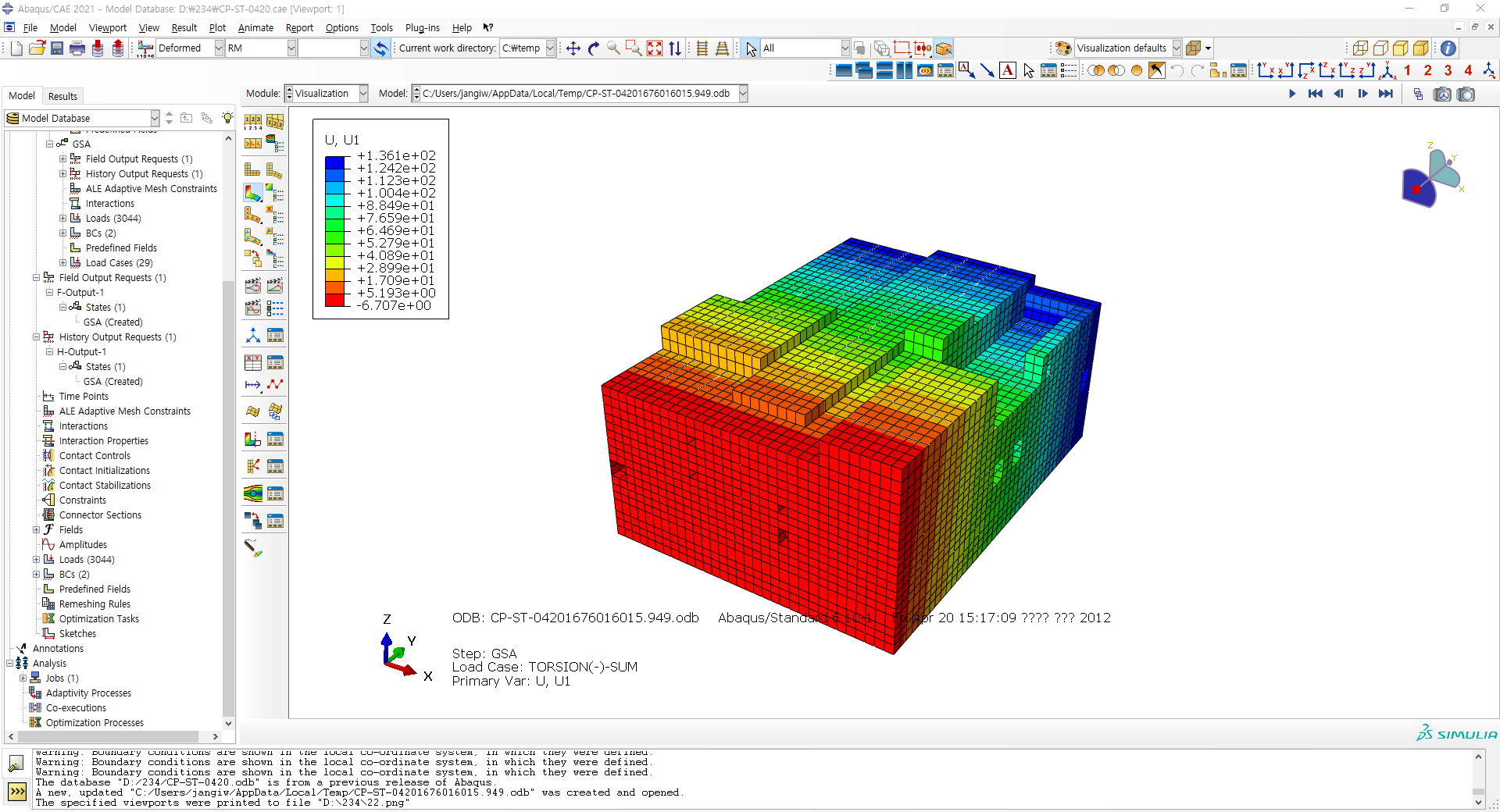Click the color code brush icon in toolbox
The width and height of the screenshot is (1500, 812).
pyautogui.click(x=253, y=548)
